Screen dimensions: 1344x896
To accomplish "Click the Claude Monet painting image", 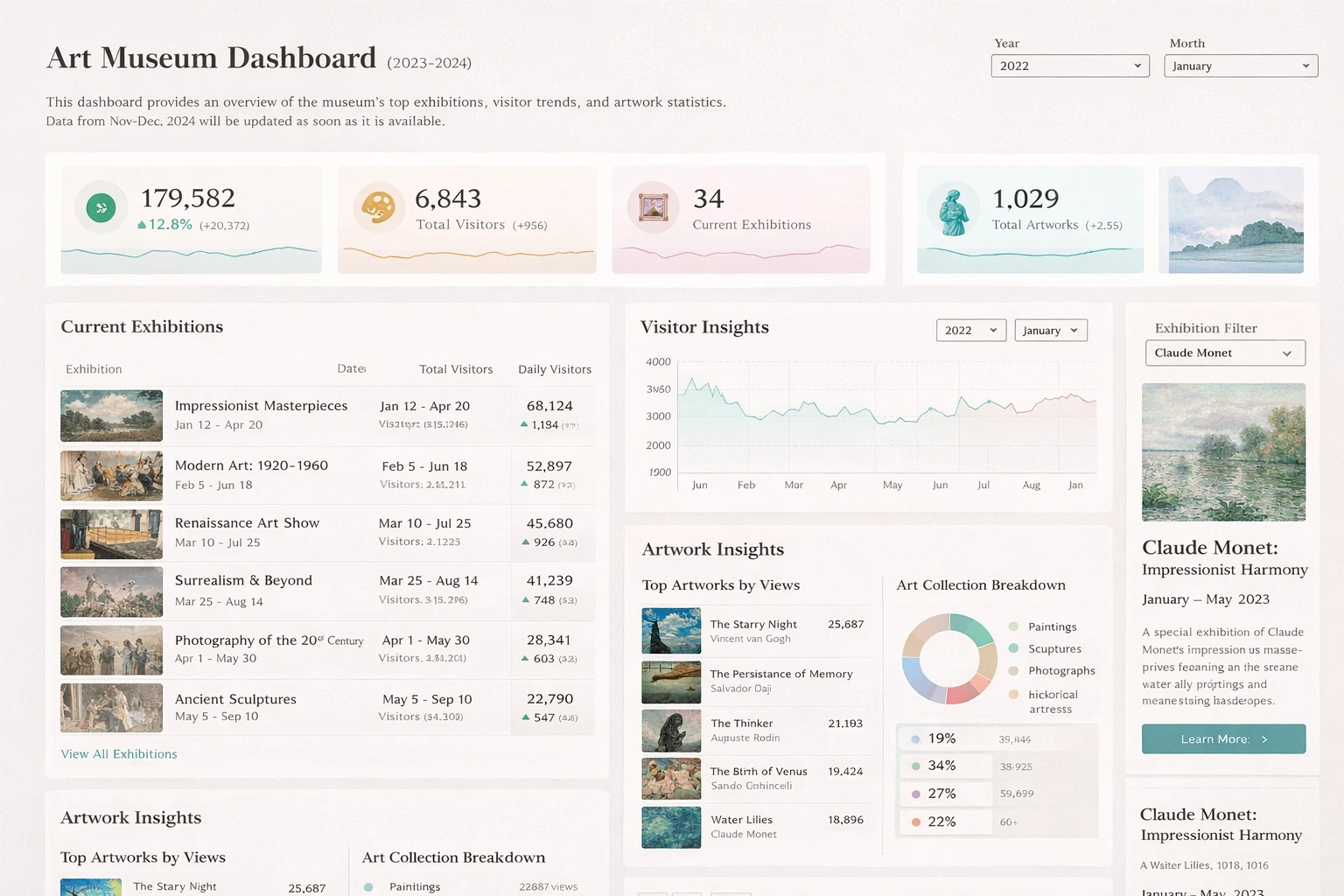I will 1222,452.
